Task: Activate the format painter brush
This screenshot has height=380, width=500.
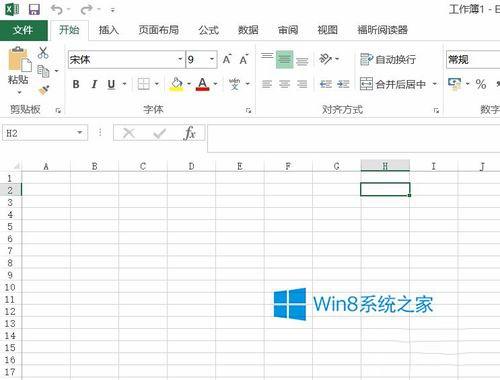Action: pyautogui.click(x=44, y=89)
